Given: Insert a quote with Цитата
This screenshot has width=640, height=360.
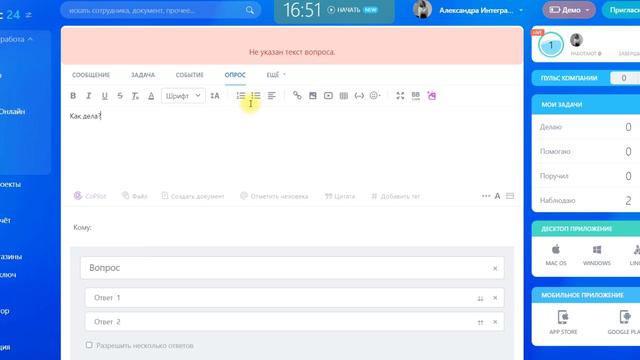Looking at the screenshot, I should 340,196.
